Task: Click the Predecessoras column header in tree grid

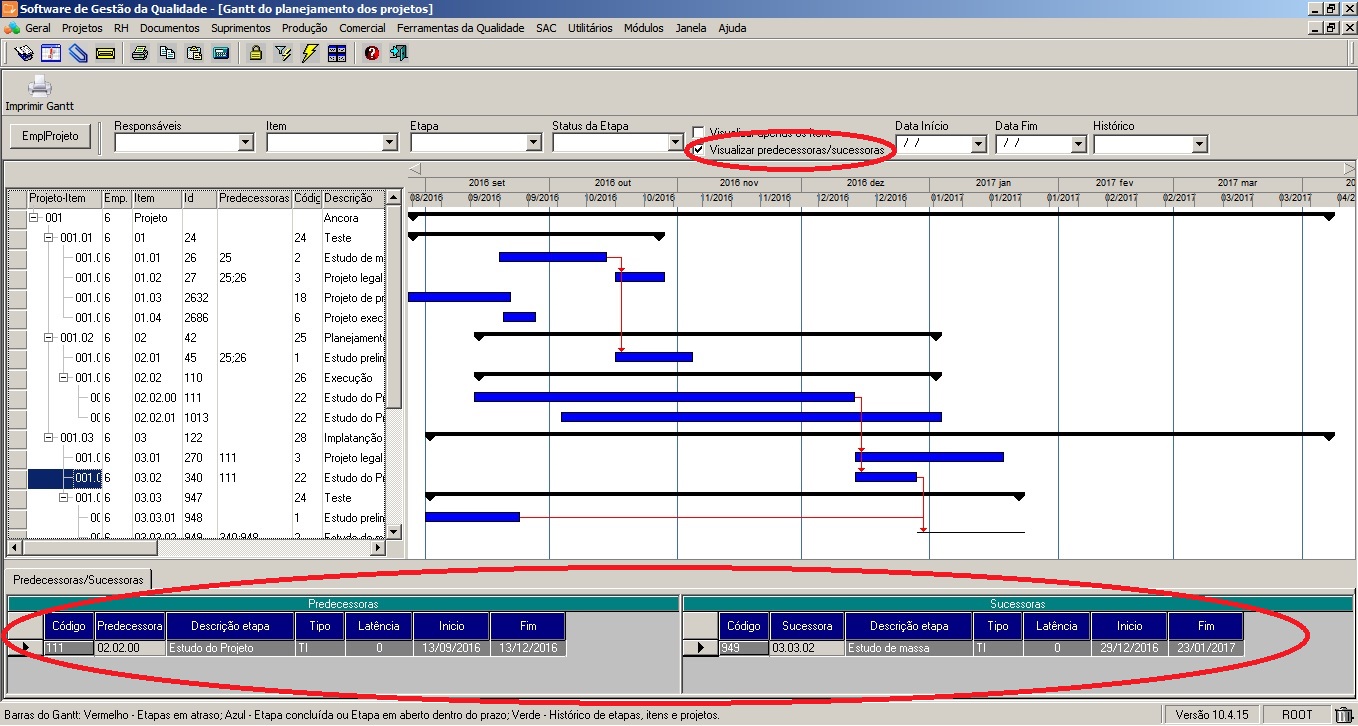Action: point(254,198)
